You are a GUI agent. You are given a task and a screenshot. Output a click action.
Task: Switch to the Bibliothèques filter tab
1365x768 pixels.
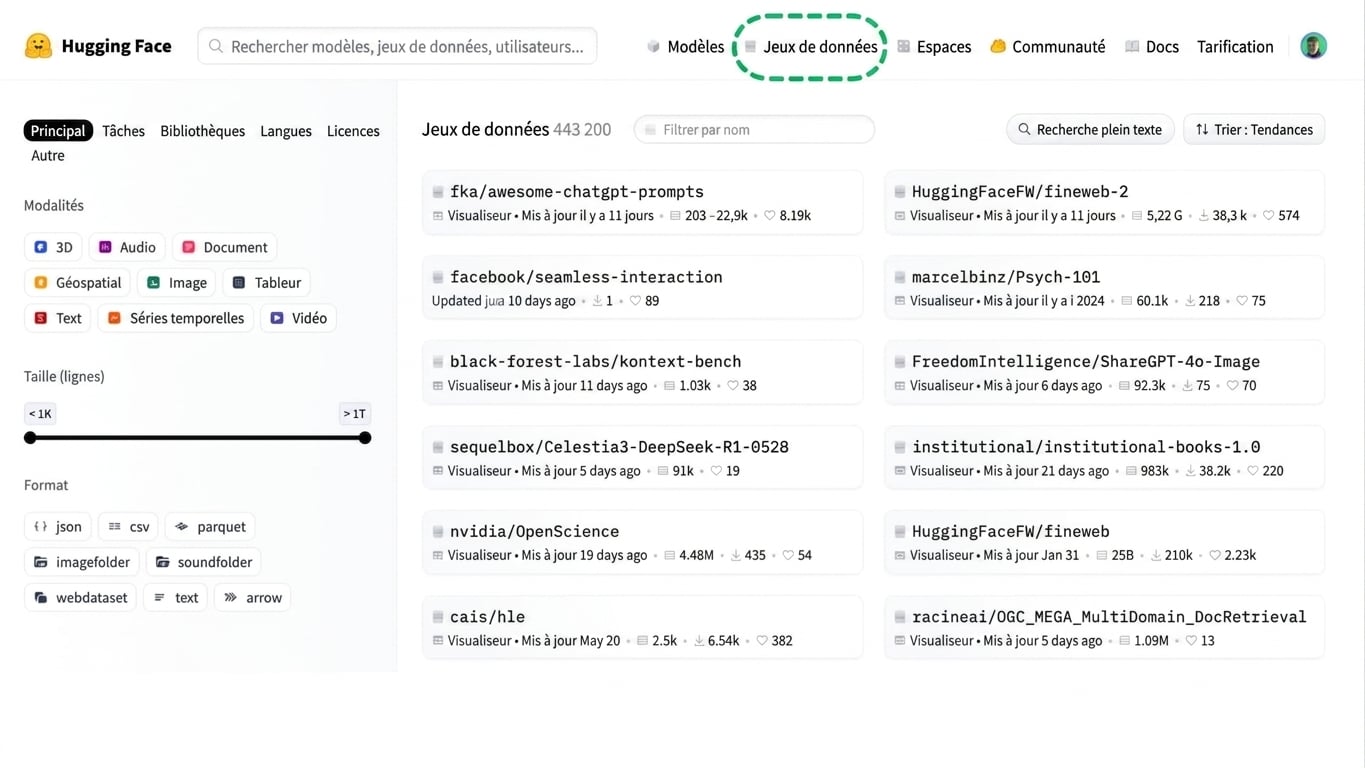[x=202, y=131]
